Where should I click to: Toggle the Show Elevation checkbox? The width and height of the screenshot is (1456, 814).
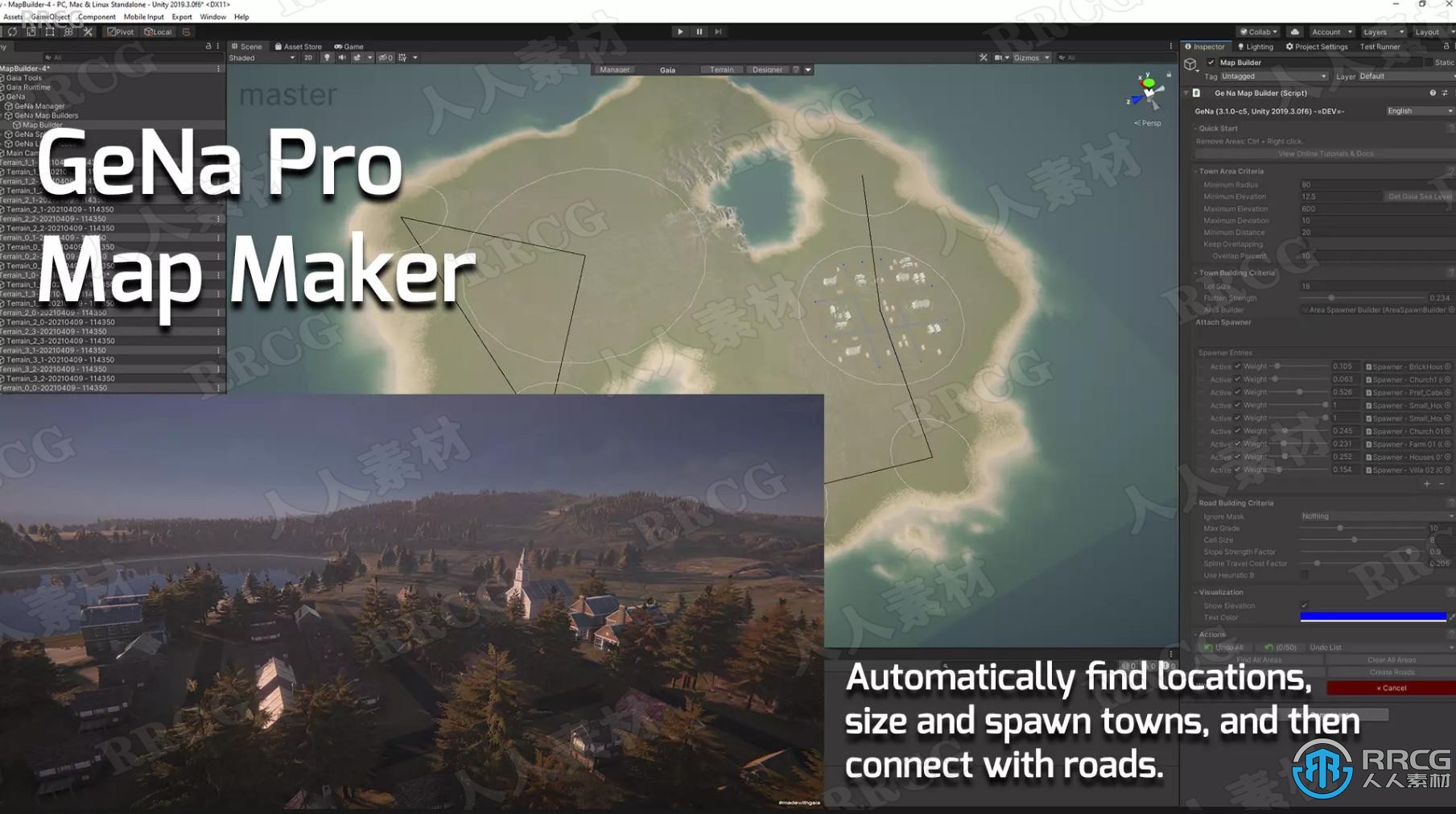tap(1305, 605)
